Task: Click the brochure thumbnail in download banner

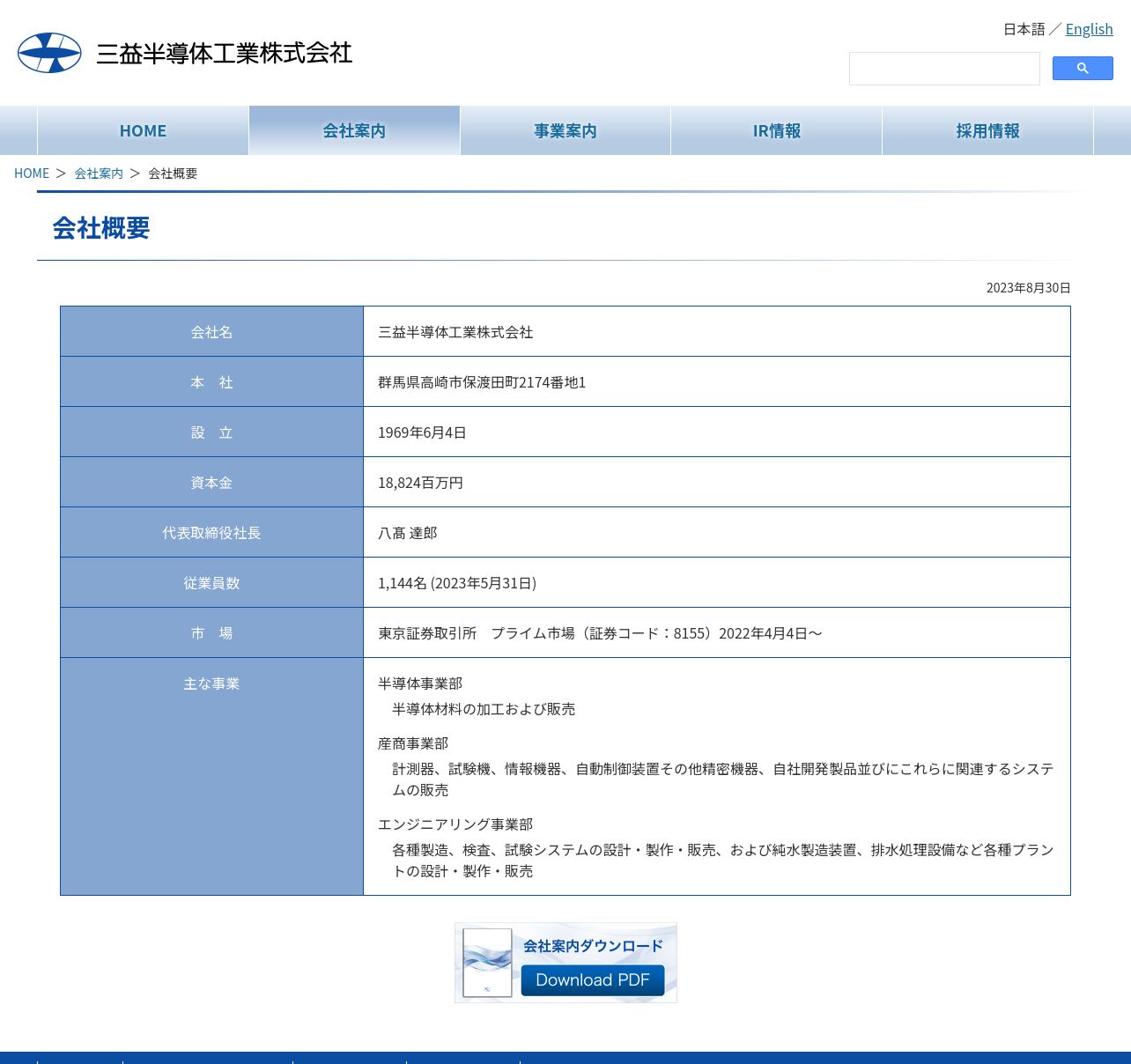Action: (488, 963)
